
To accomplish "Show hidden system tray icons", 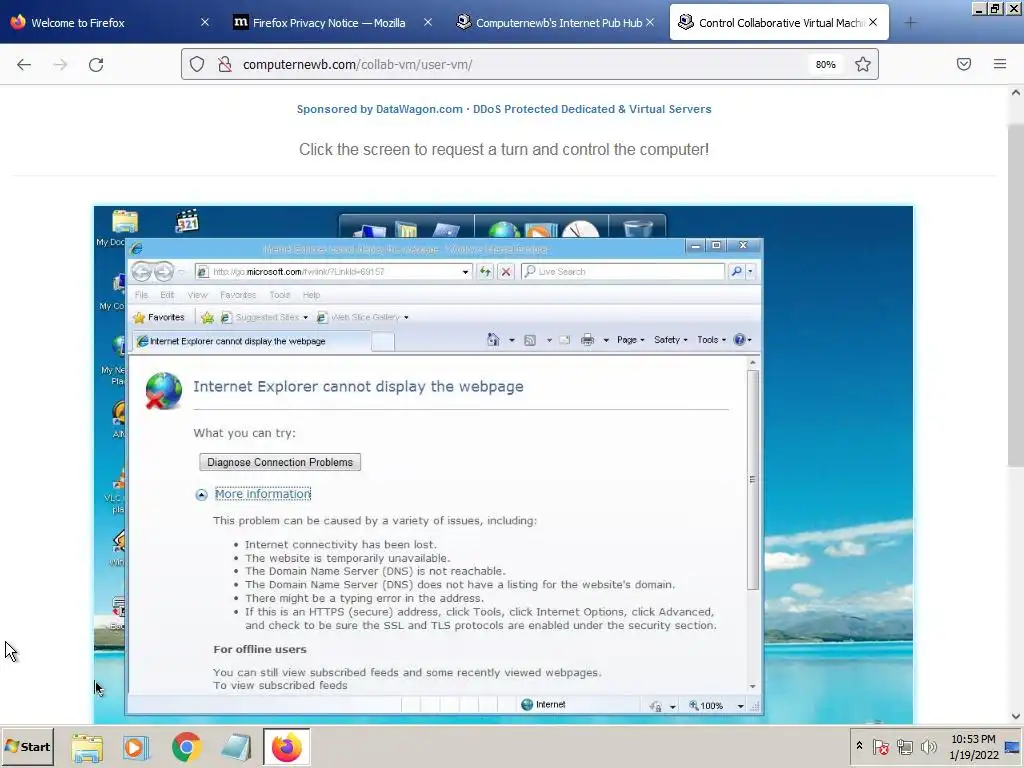I will point(859,746).
